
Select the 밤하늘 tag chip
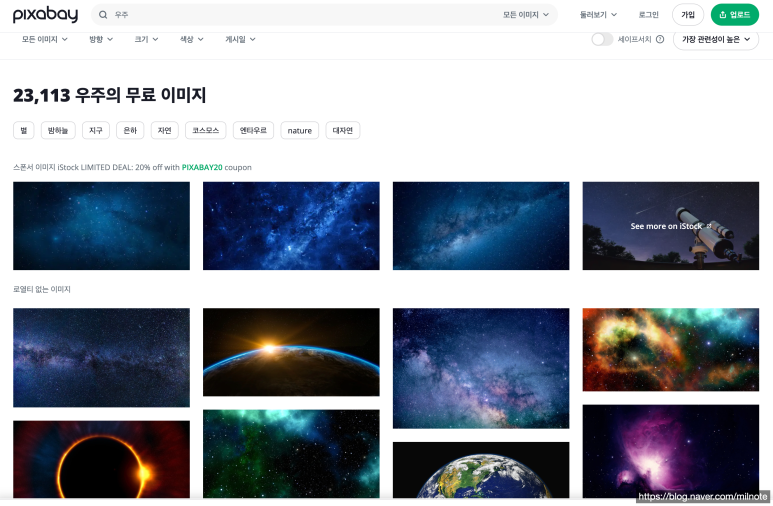[x=58, y=130]
